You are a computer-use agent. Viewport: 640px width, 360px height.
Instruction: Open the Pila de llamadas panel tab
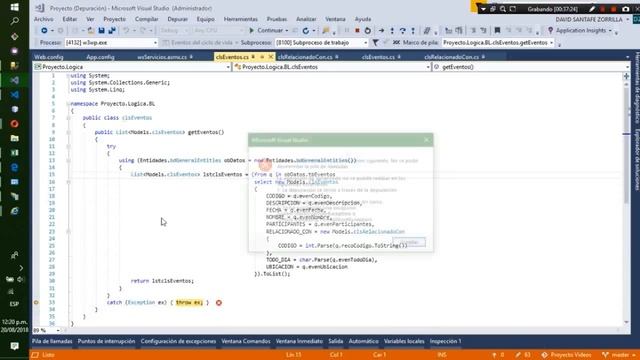[x=52, y=341]
